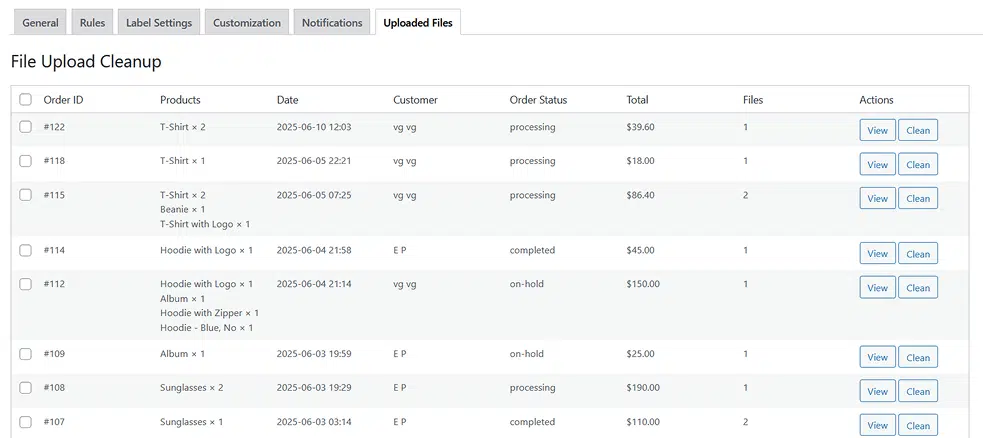Clean files for order #107
The width and height of the screenshot is (983, 438).
917,425
